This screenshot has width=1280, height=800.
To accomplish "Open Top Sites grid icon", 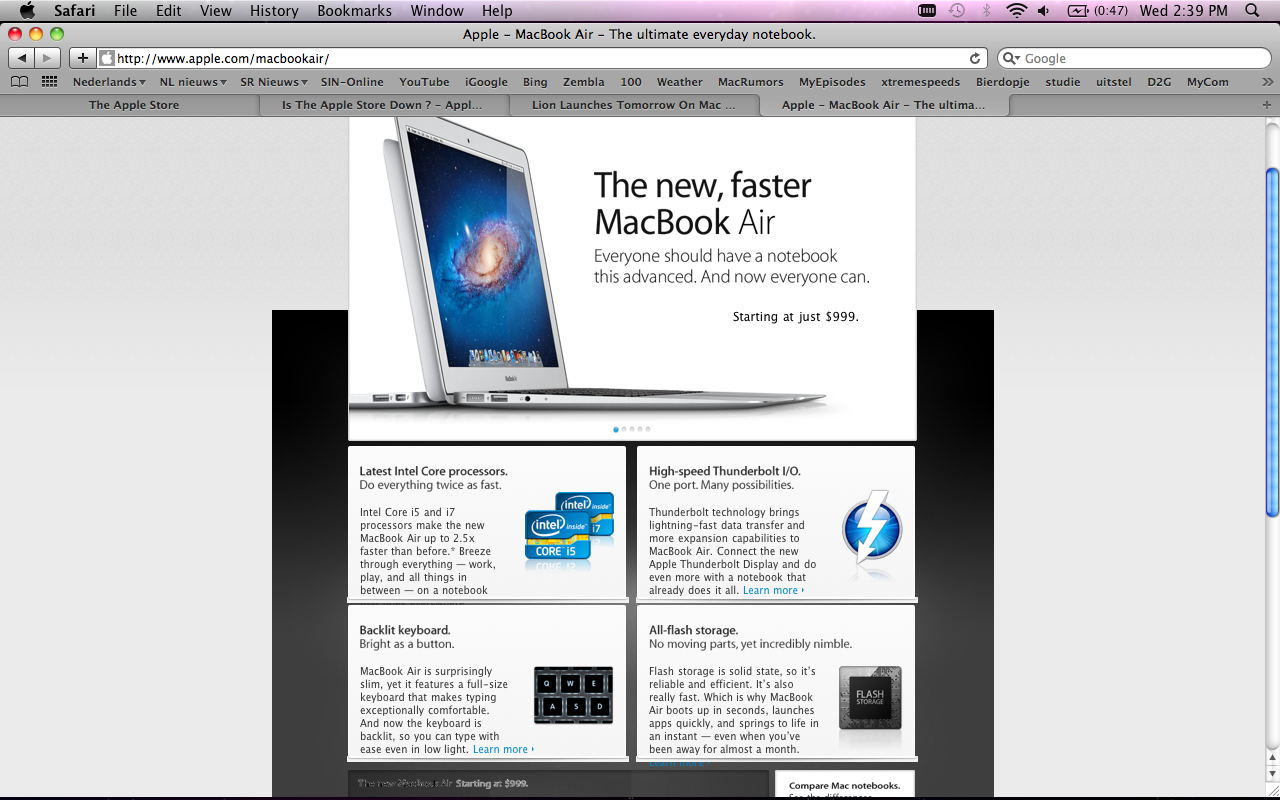I will (49, 82).
